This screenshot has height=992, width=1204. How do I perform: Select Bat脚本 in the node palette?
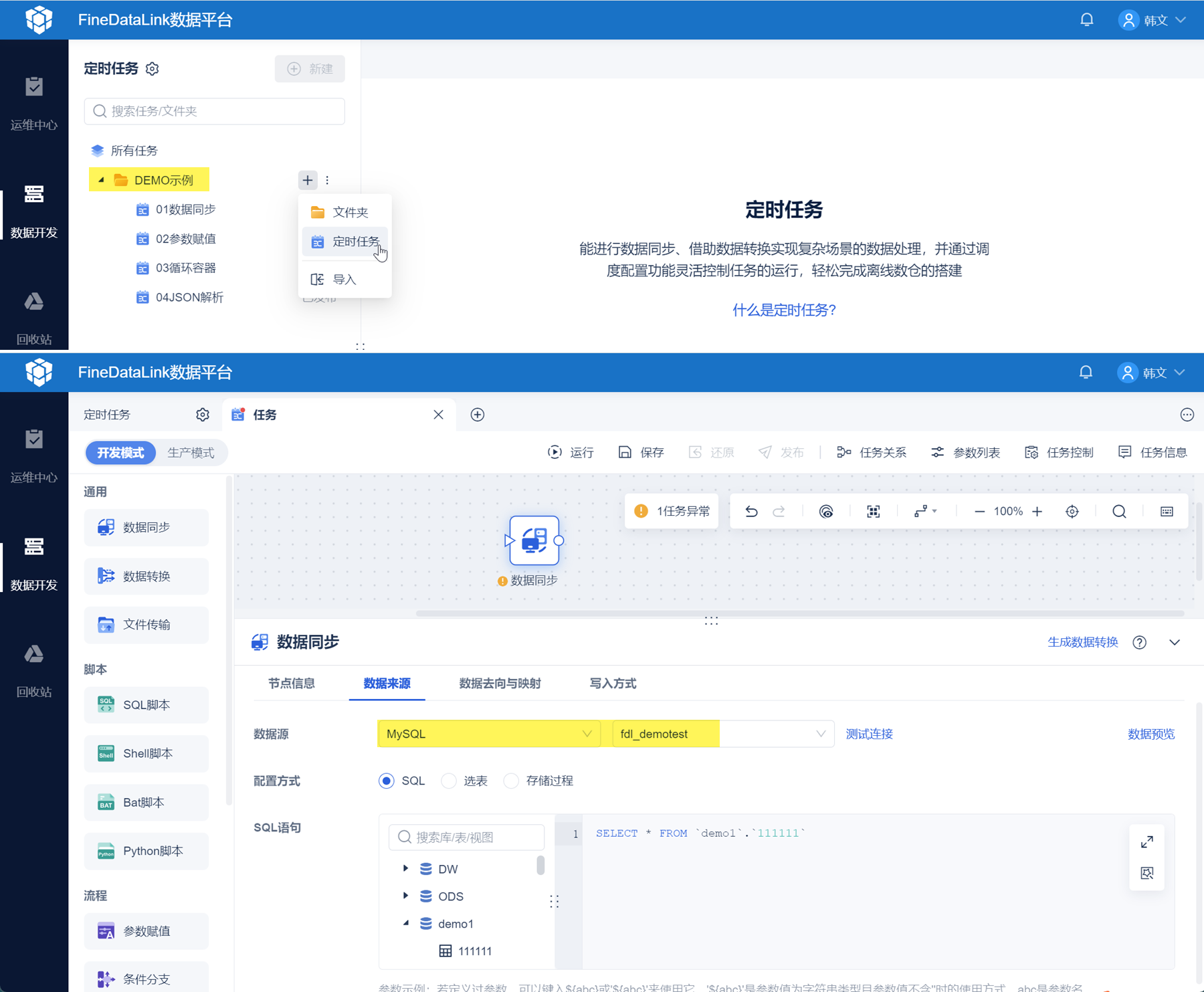click(146, 802)
